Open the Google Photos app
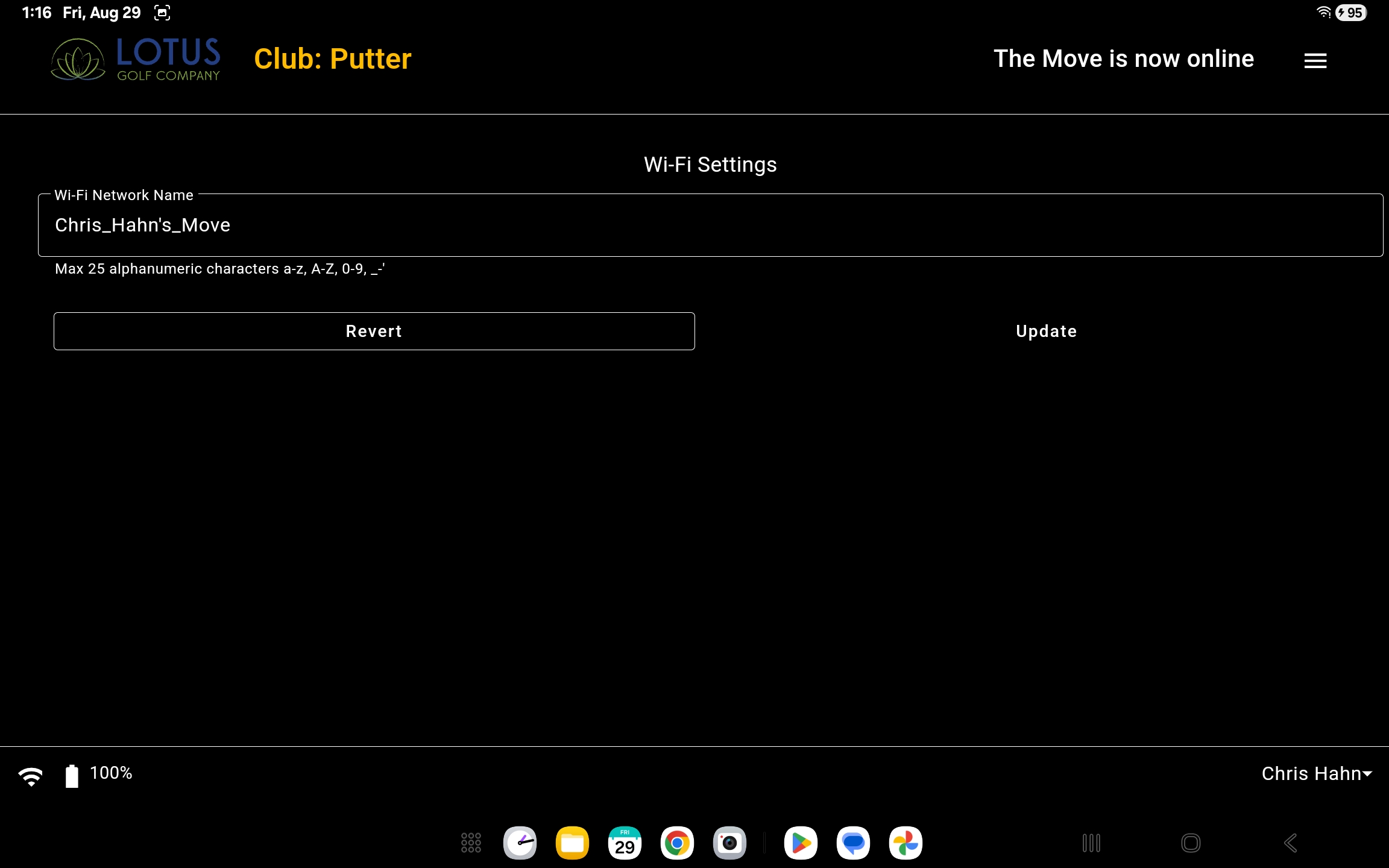This screenshot has width=1389, height=868. 906,843
